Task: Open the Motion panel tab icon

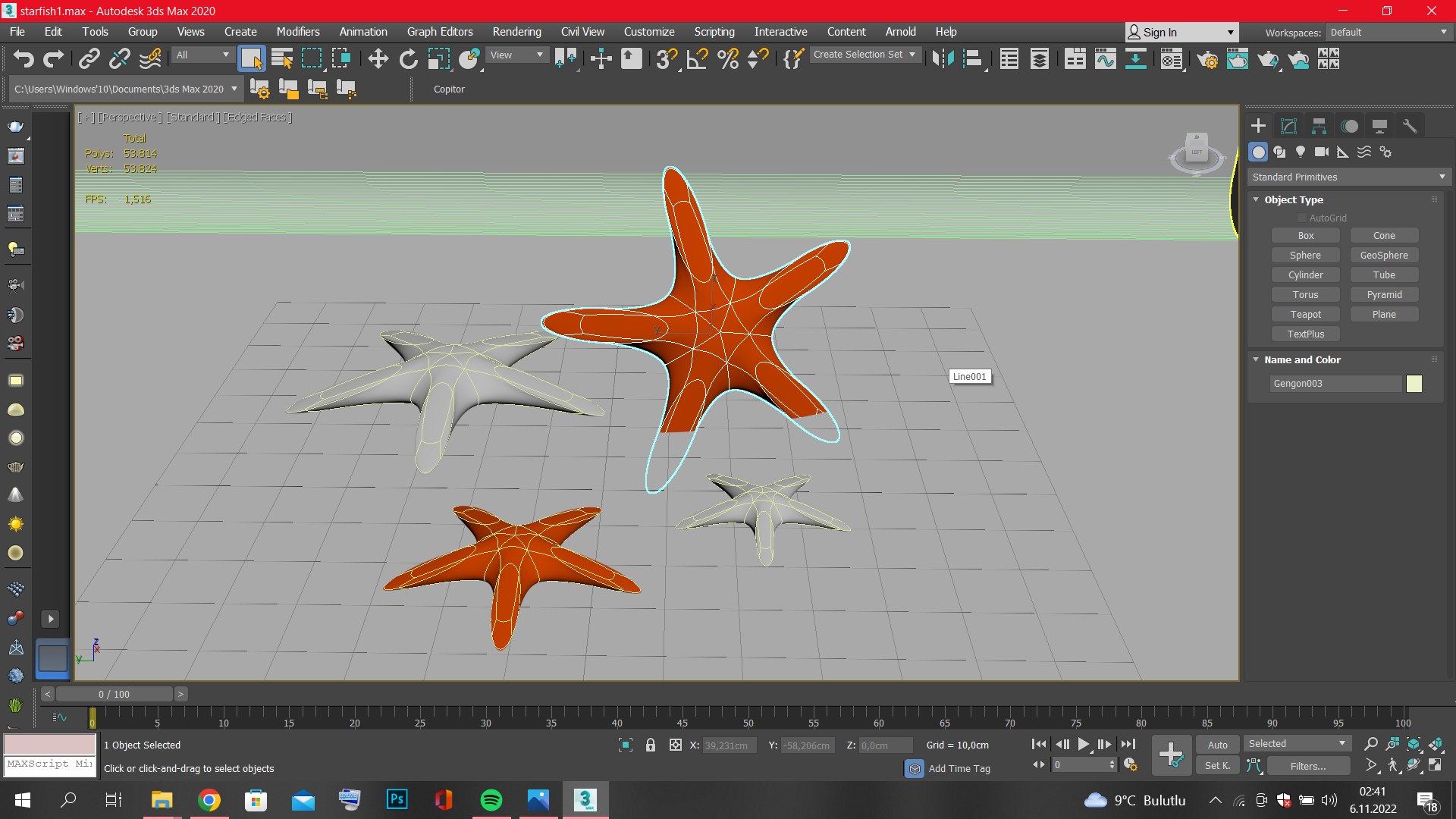Action: point(1349,126)
